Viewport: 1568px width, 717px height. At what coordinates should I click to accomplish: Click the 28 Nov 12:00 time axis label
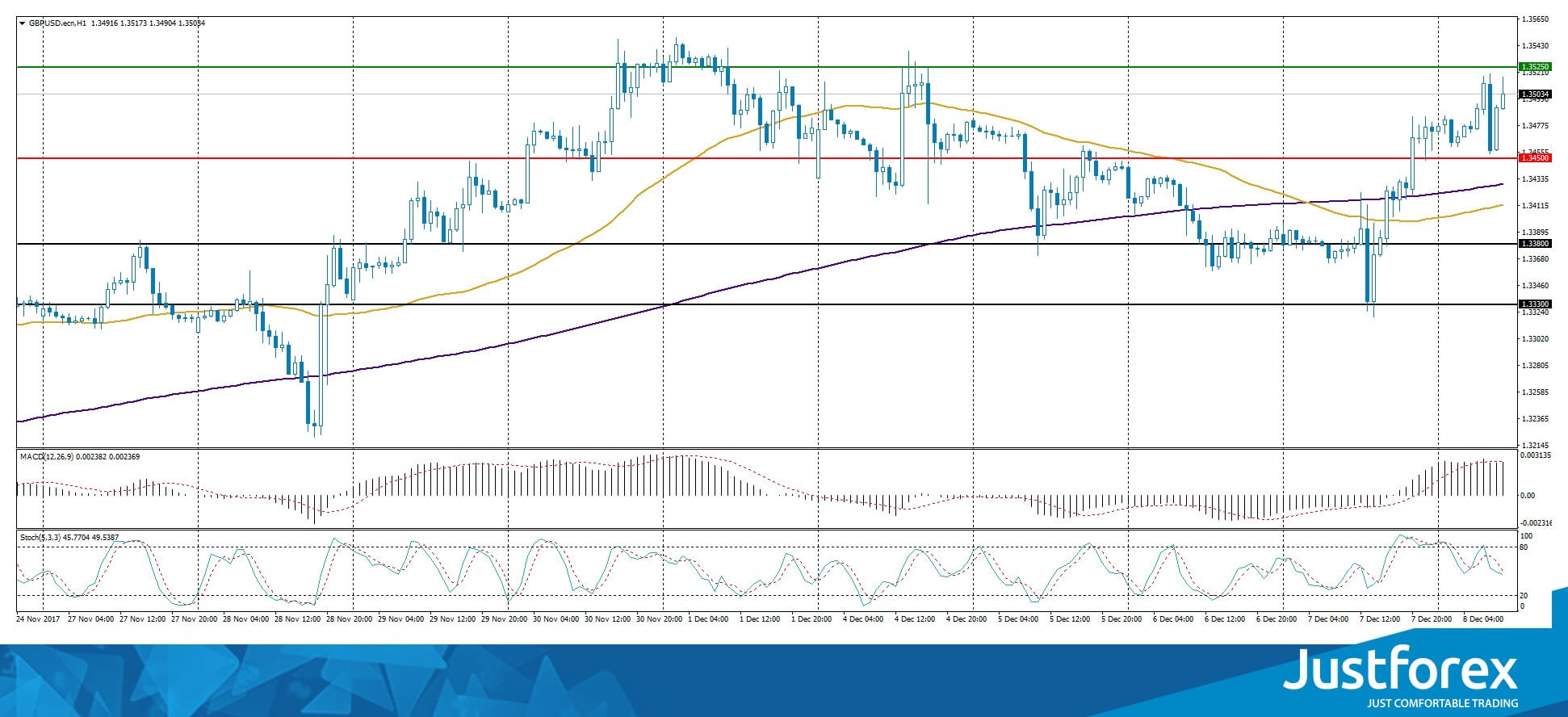[298, 619]
